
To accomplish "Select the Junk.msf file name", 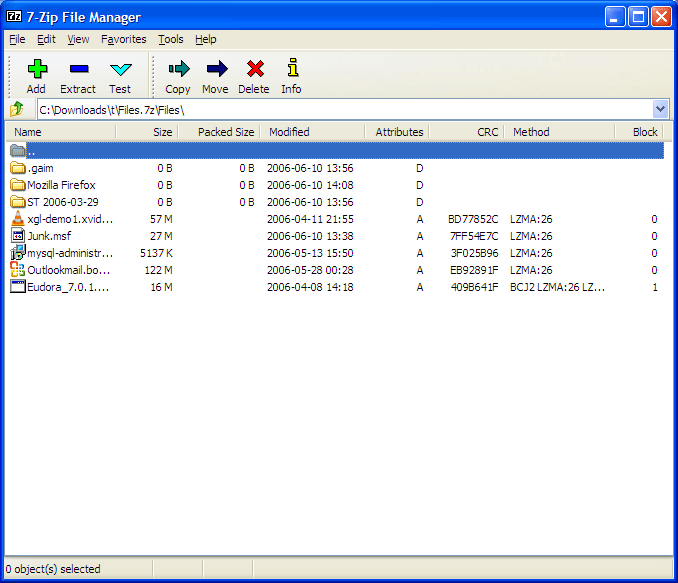I will (x=49, y=236).
